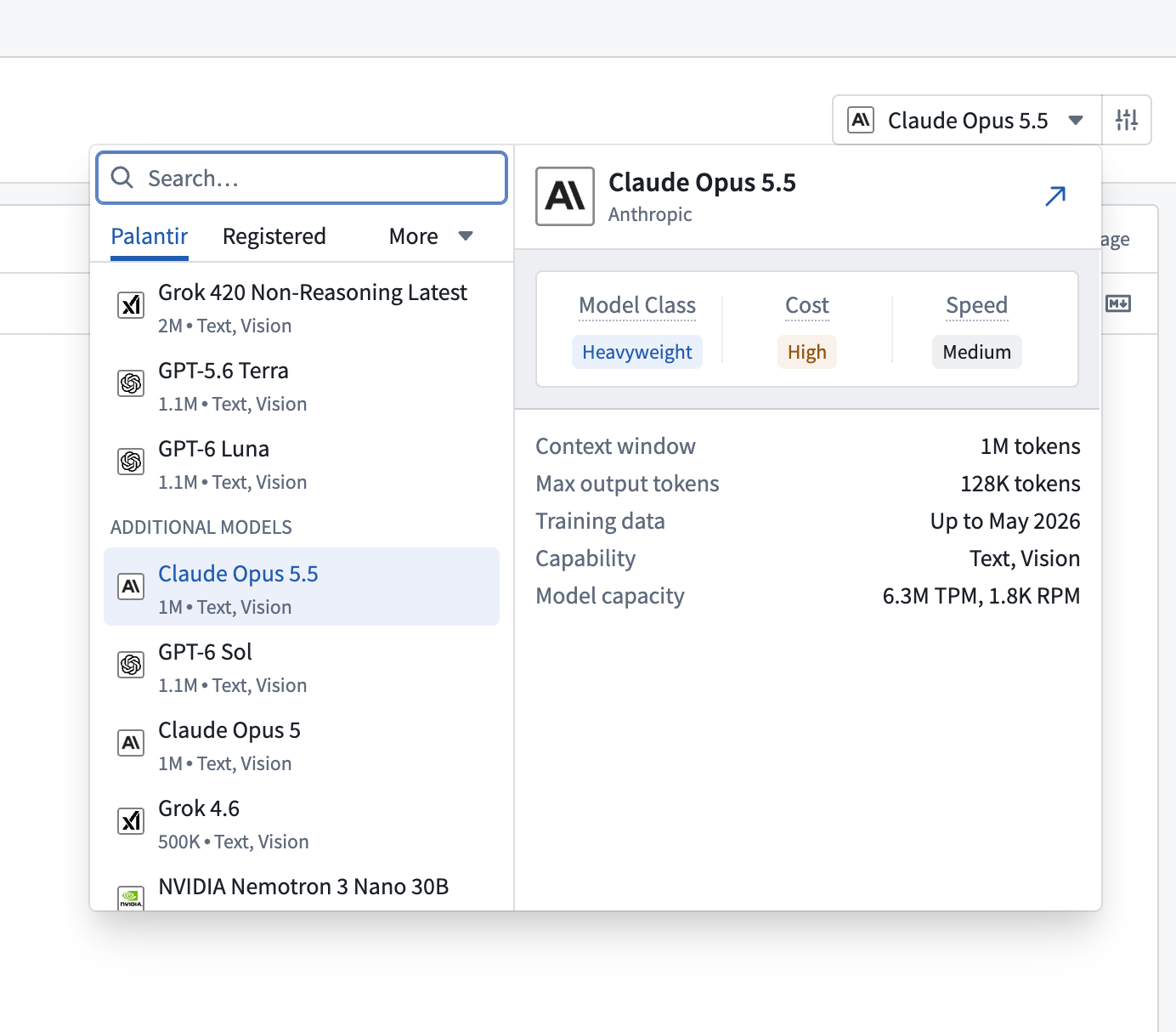The height and width of the screenshot is (1032, 1176).
Task: Click the High cost tag
Action: coord(807,352)
